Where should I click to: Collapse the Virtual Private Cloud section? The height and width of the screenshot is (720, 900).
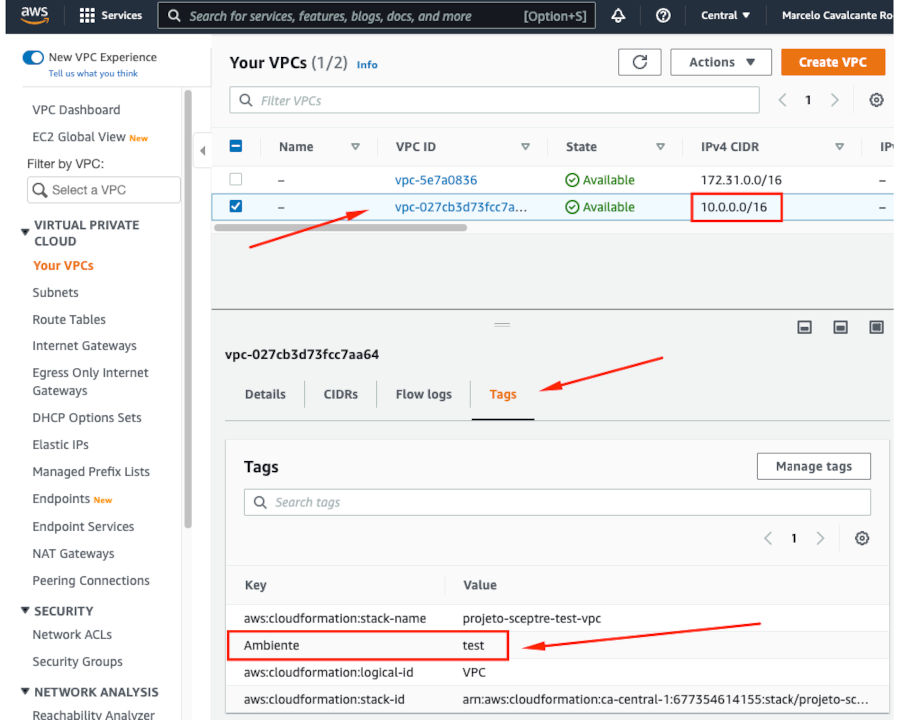coord(25,232)
